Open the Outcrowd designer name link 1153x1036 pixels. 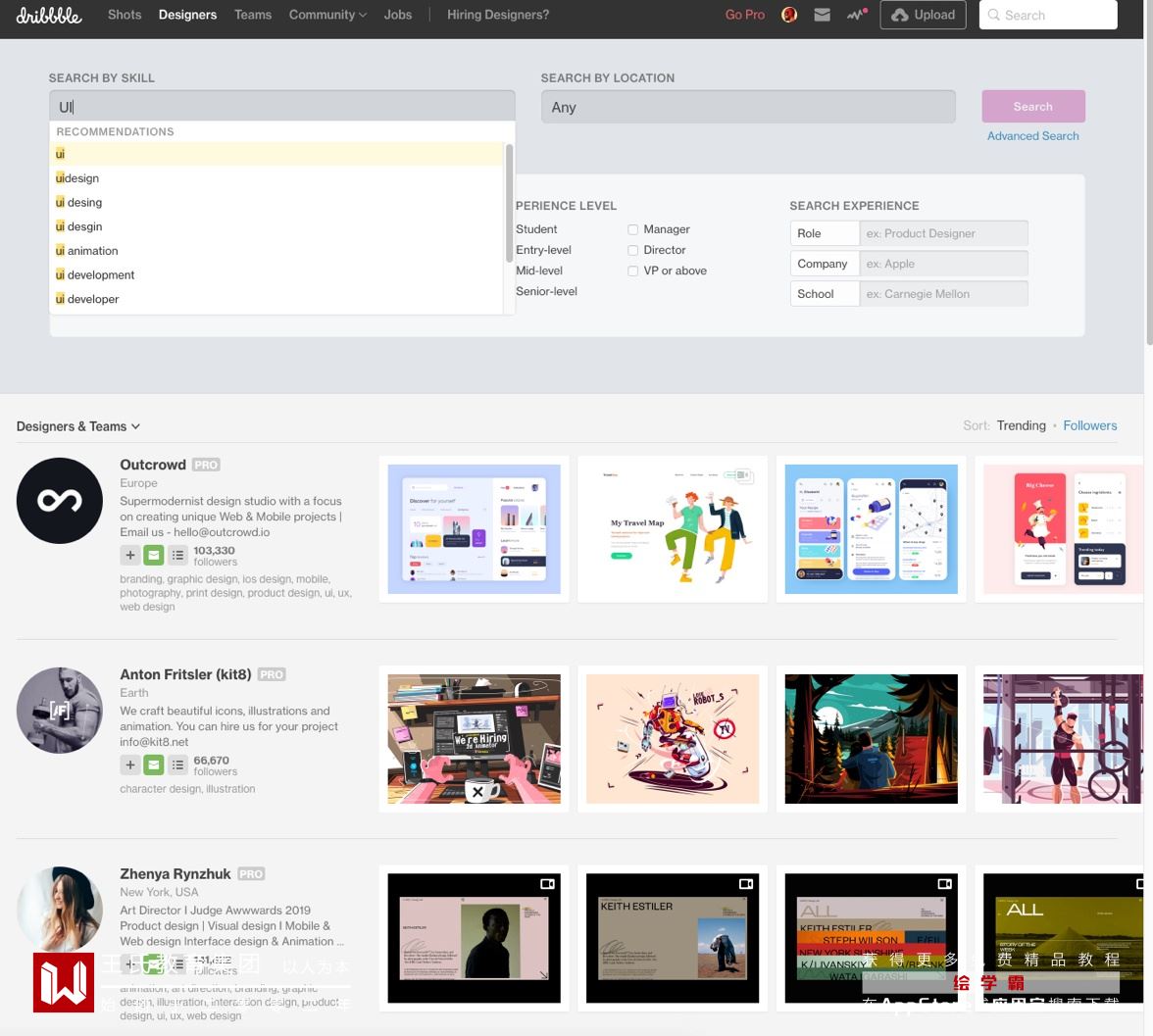click(153, 465)
